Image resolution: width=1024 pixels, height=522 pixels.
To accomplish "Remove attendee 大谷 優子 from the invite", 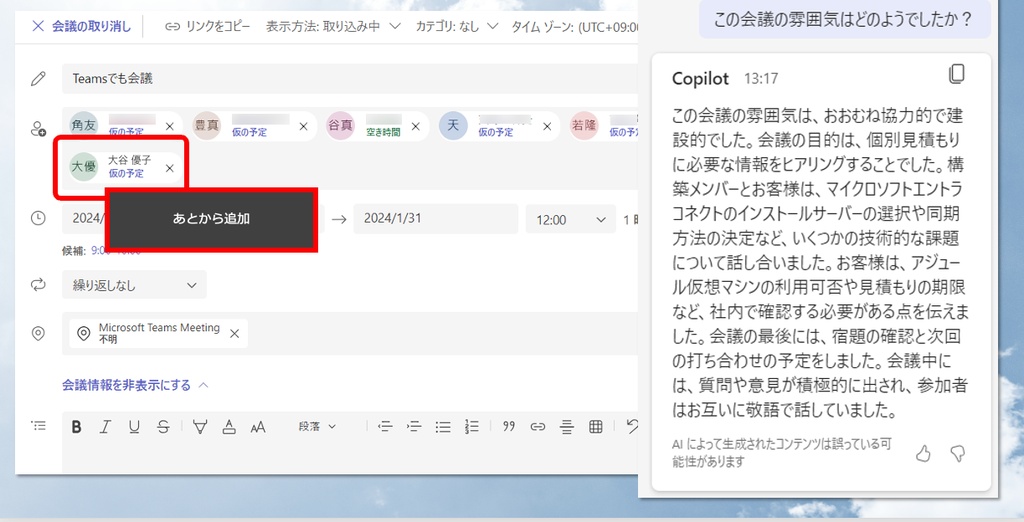I will point(170,168).
